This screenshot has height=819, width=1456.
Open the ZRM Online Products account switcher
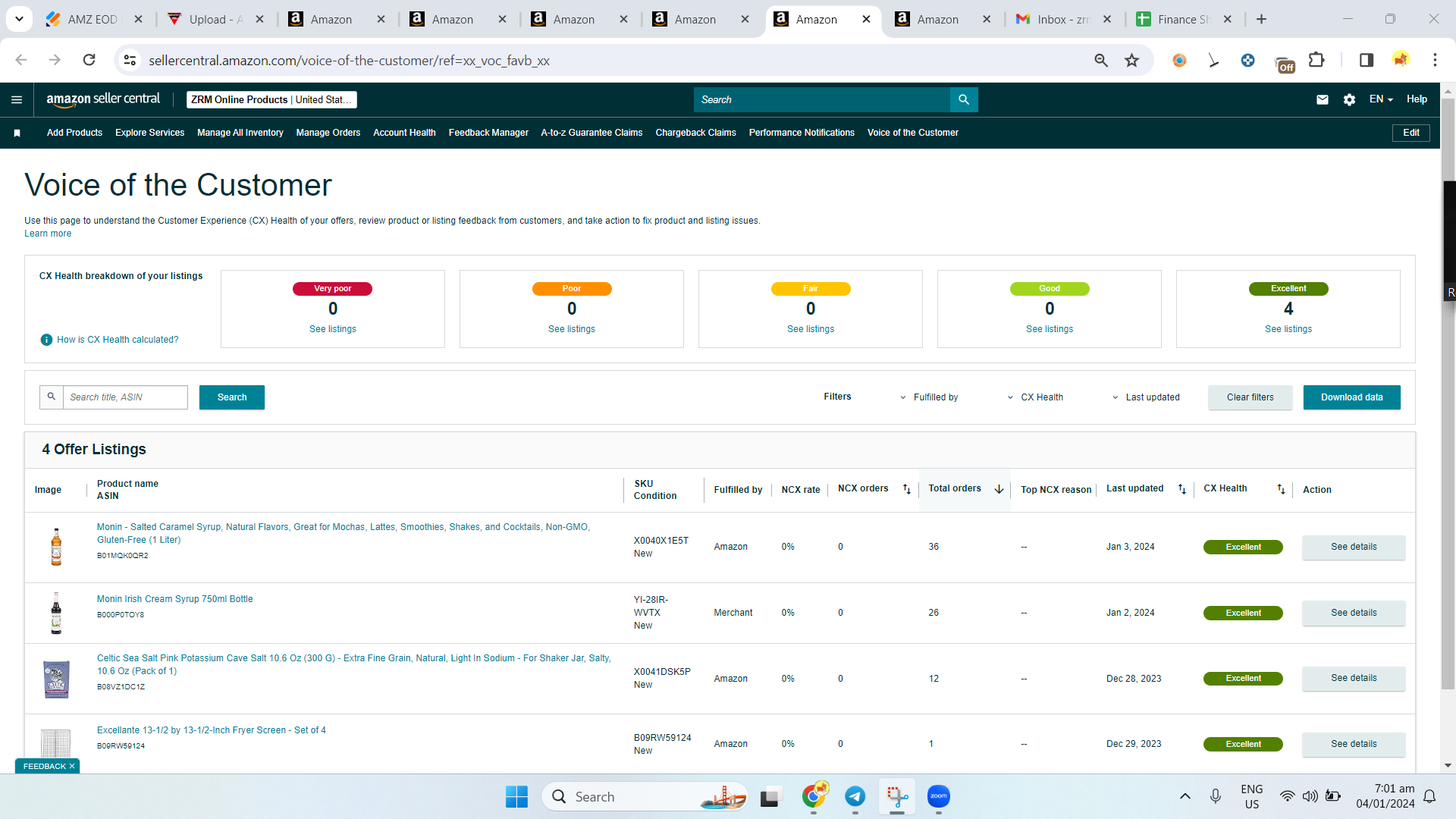271,99
